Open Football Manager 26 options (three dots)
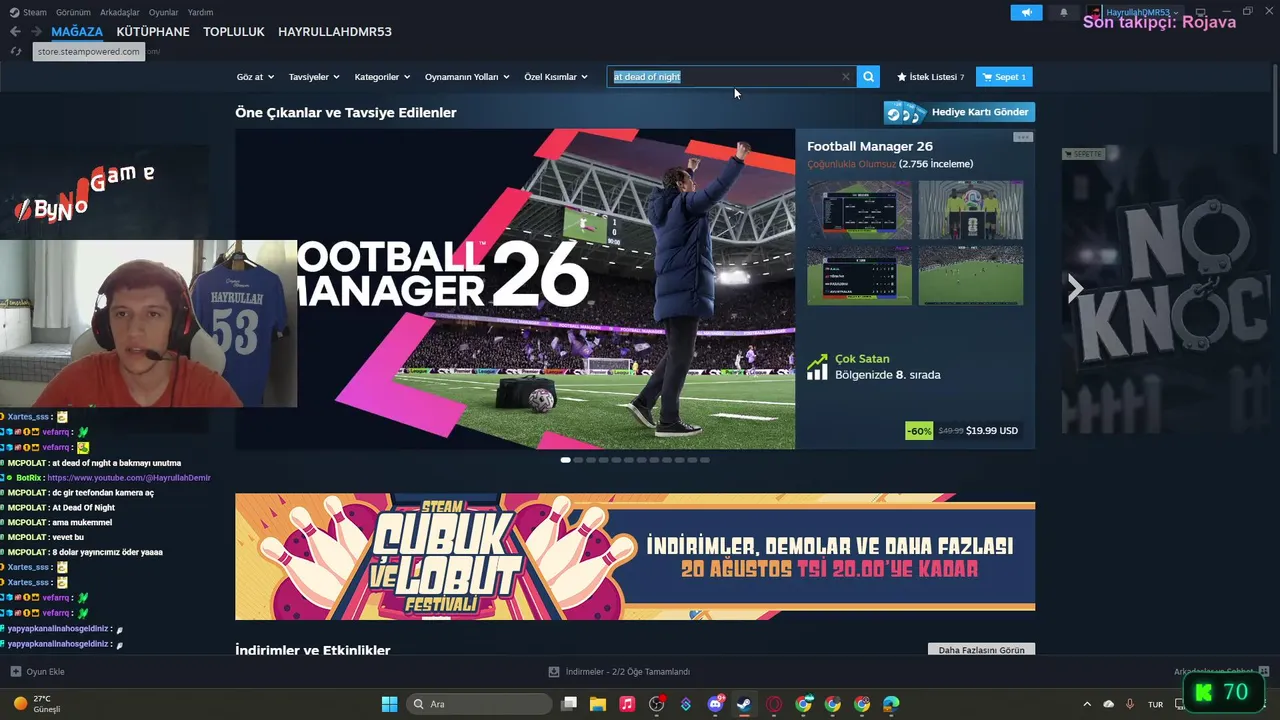This screenshot has height=720, width=1280. pos(1022,137)
